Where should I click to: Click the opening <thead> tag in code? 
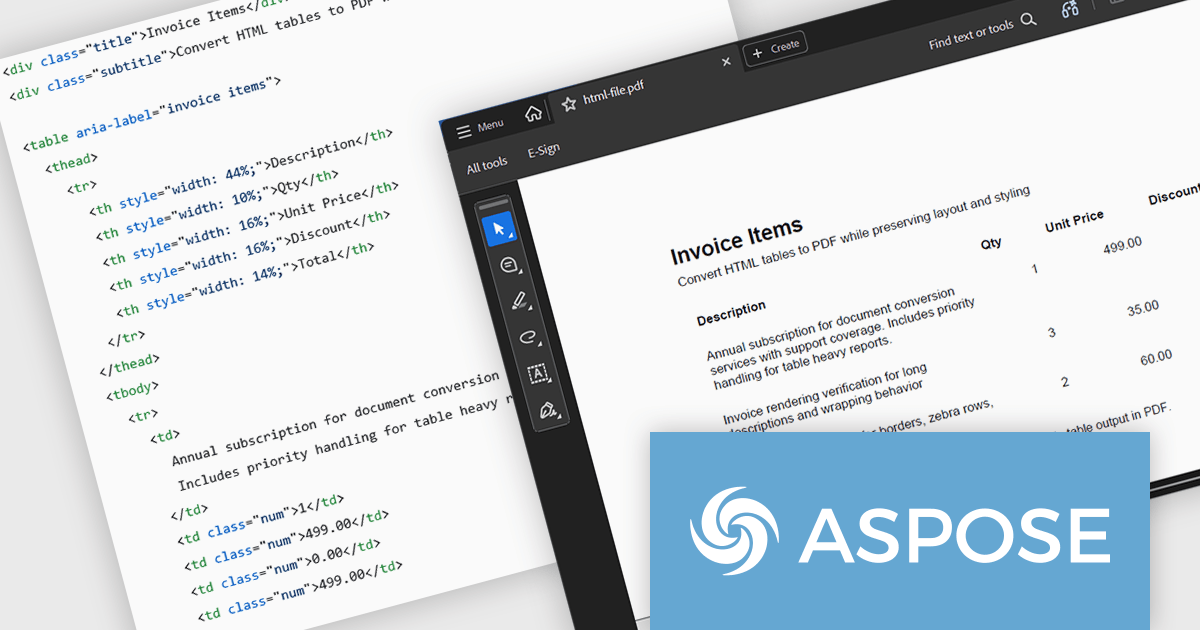71,161
